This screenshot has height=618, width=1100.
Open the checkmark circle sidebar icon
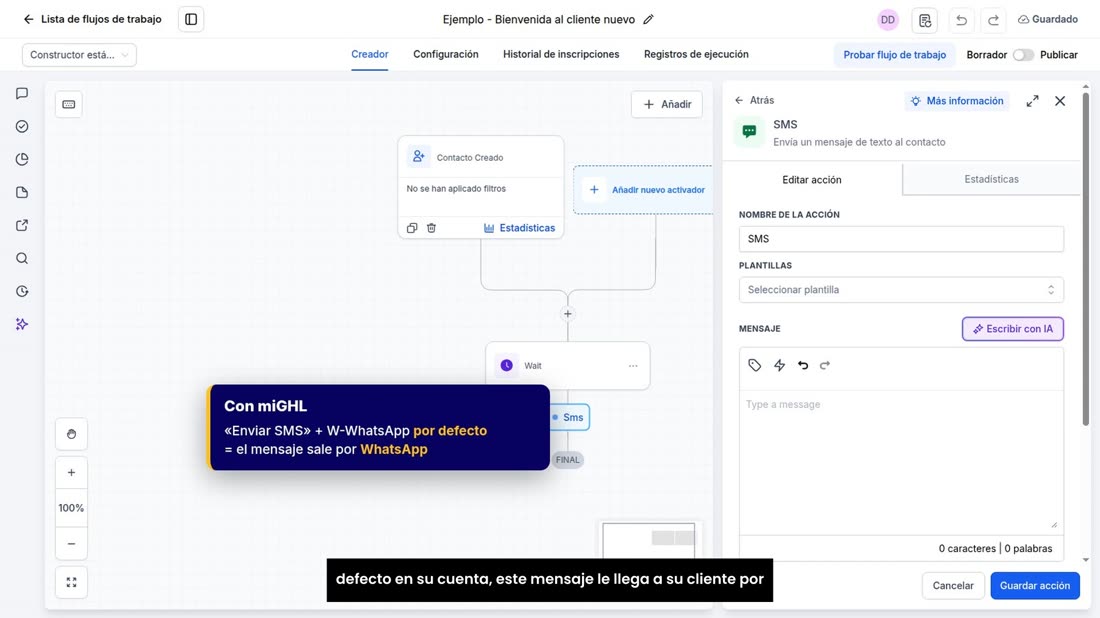tap(22, 126)
